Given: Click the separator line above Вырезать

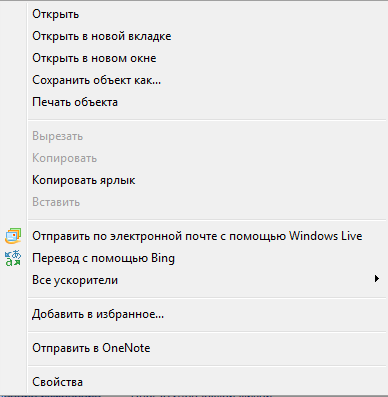Looking at the screenshot, I should coord(207,119).
